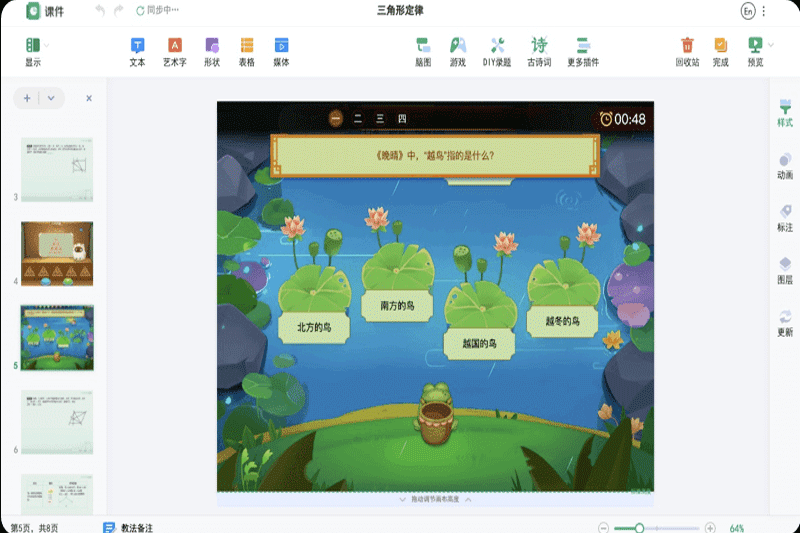Open the 回收站 recycle bin
Viewport: 800px width, 533px height.
(687, 52)
